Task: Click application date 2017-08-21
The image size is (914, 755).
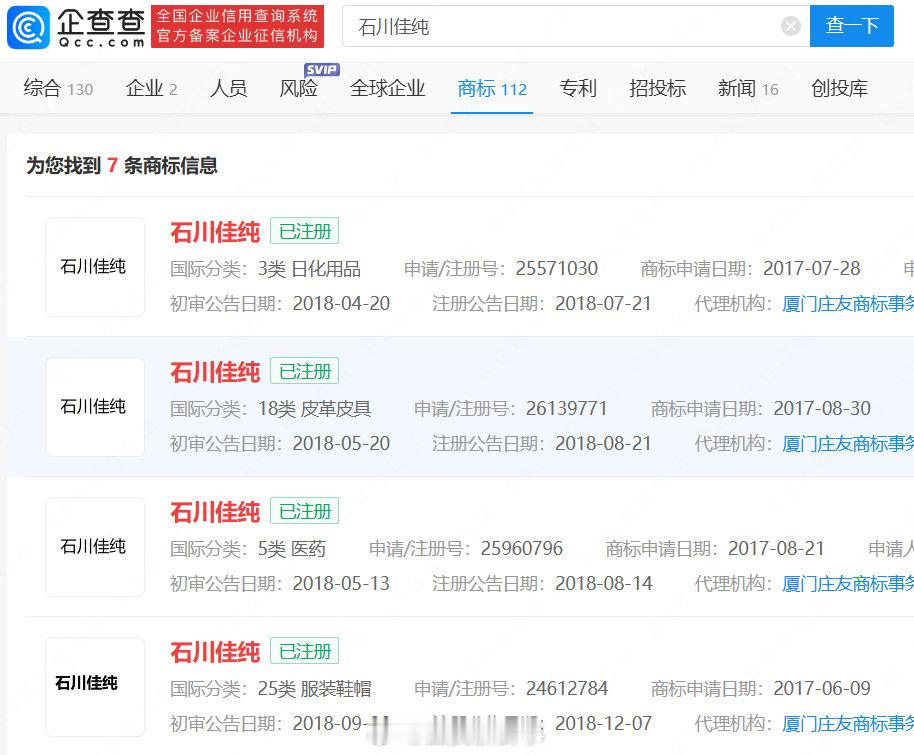Action: 776,548
